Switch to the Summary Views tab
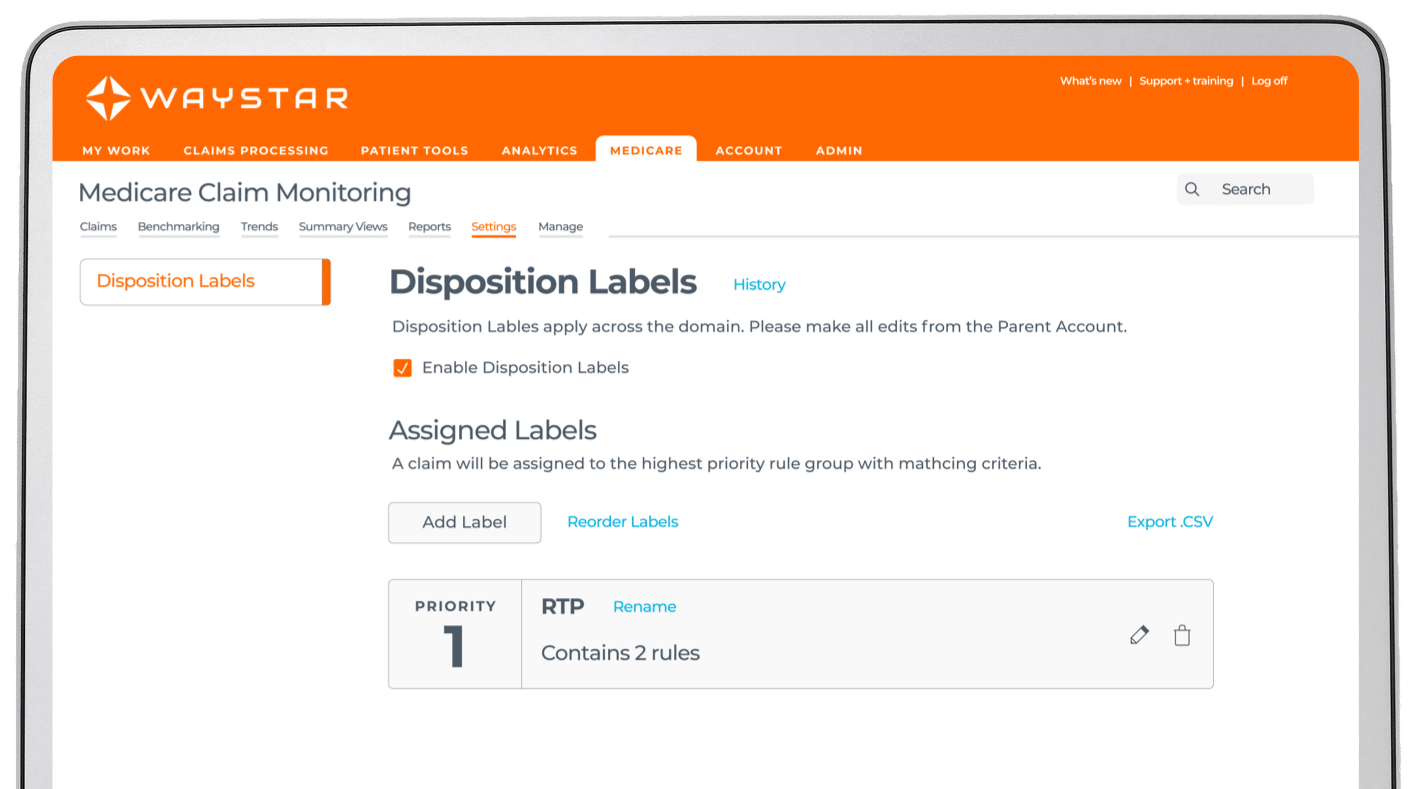This screenshot has height=789, width=1410. [x=343, y=227]
